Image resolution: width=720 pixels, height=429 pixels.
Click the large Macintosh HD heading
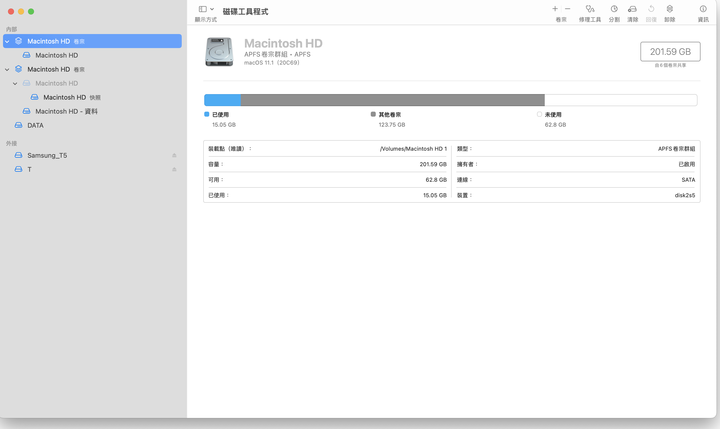click(x=283, y=43)
